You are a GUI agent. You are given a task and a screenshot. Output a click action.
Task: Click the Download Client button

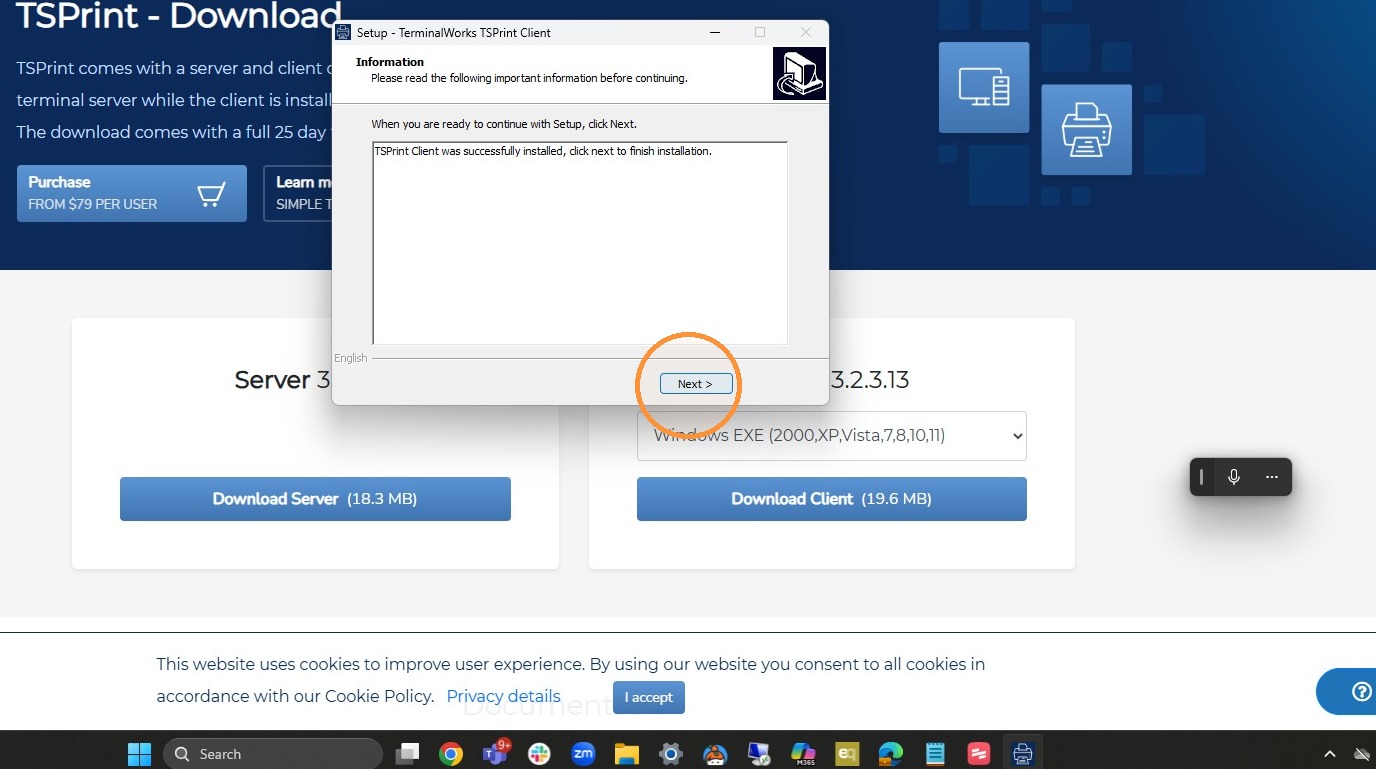[x=831, y=499]
